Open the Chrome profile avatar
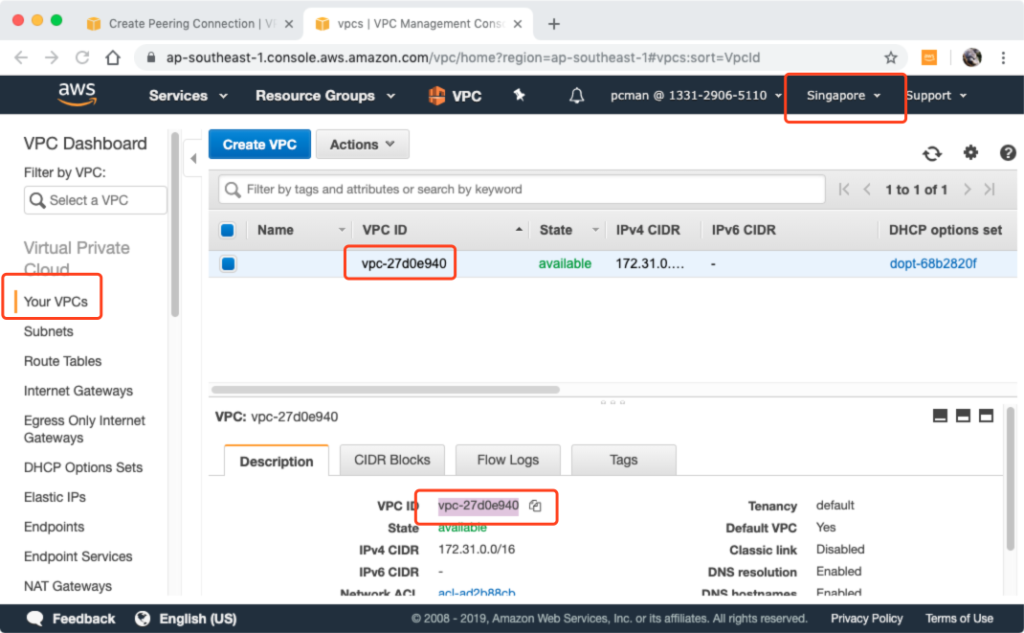 click(972, 57)
